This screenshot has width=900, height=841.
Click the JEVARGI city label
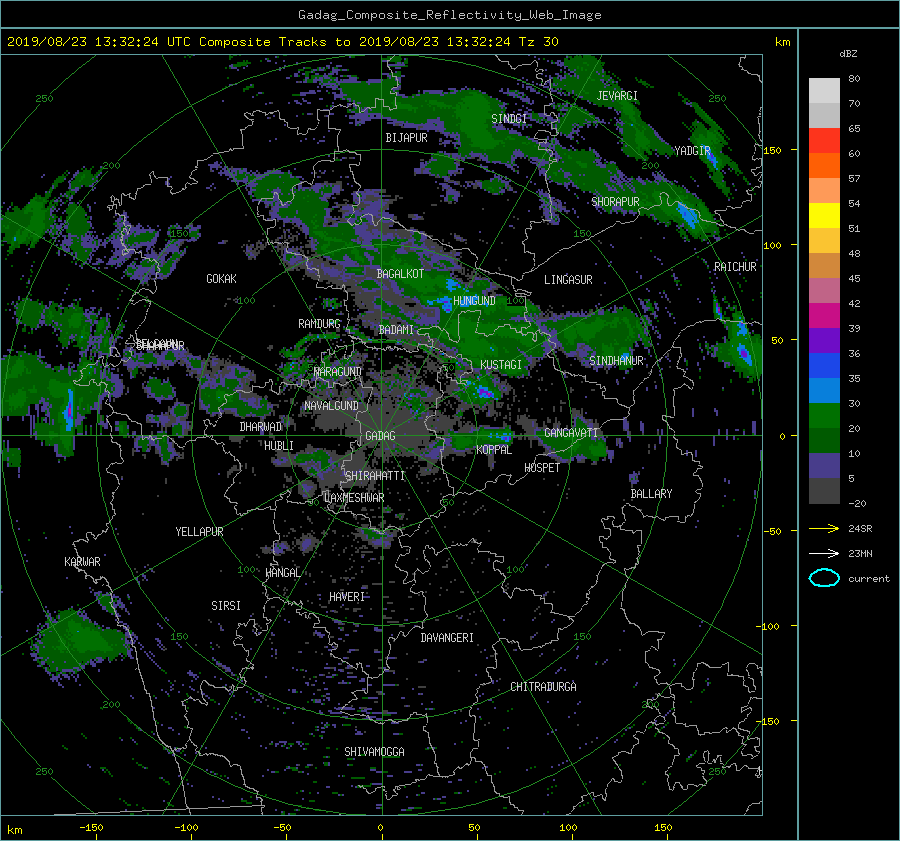(617, 96)
